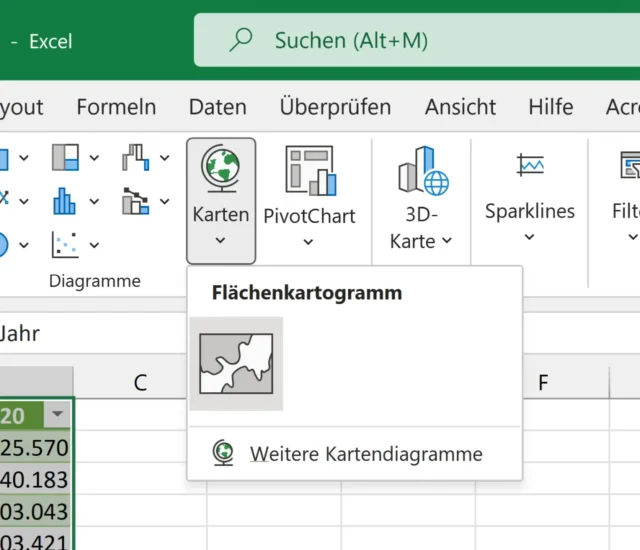640x550 pixels.
Task: Go to the Überprüfen tab
Action: point(335,106)
